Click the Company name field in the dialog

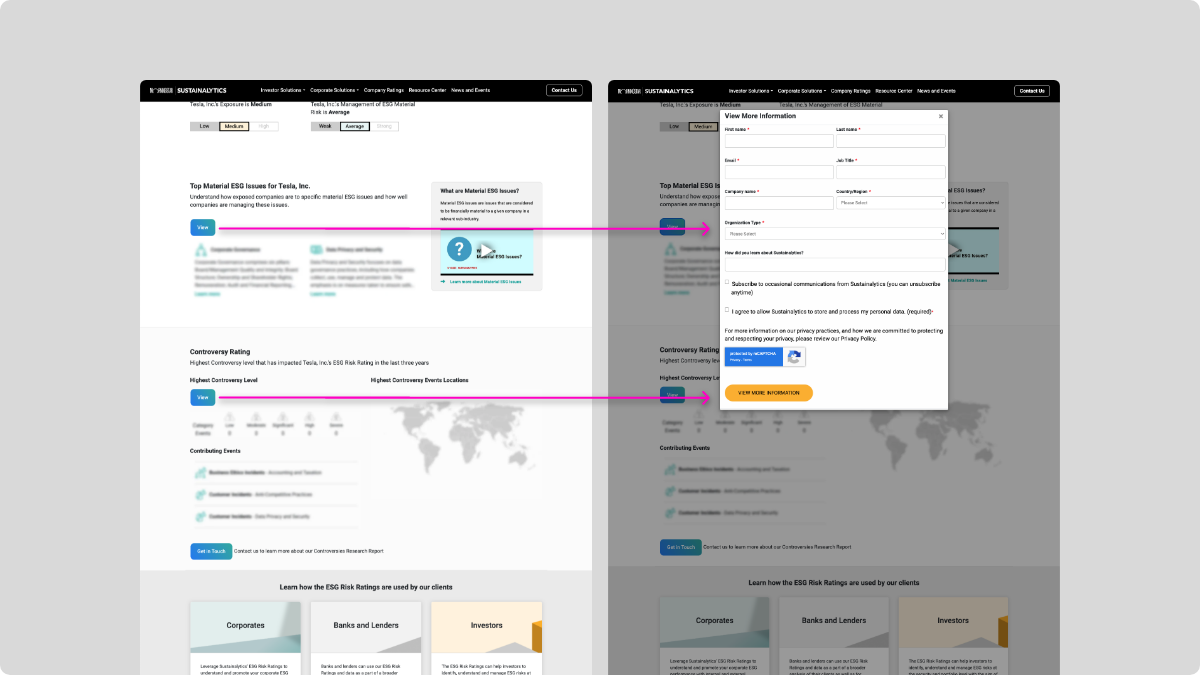[779, 202]
